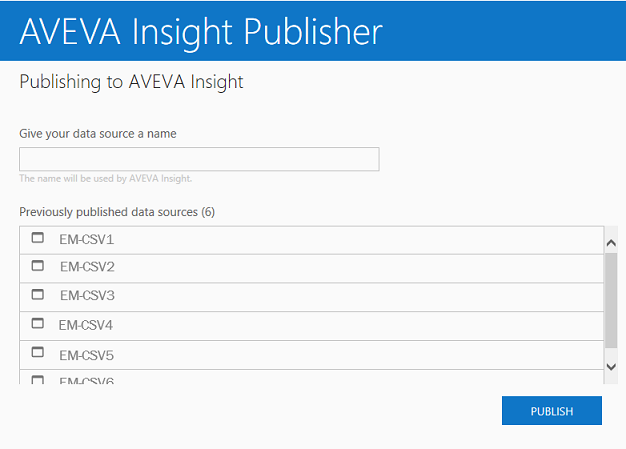Click the EM-CSV3 data source icon
Screen dimensions: 626x449
point(39,295)
